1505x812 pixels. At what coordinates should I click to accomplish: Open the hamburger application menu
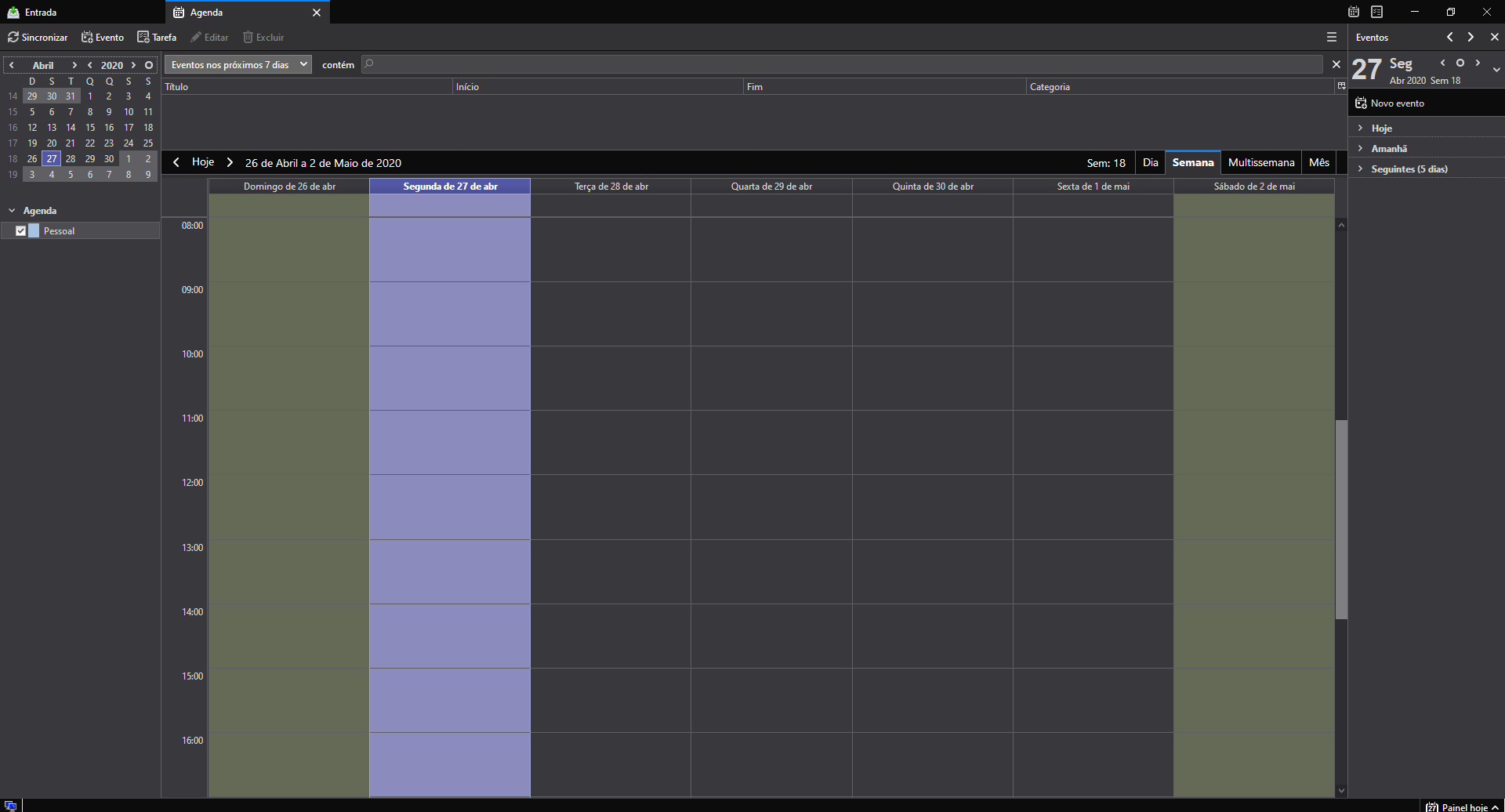point(1331,37)
